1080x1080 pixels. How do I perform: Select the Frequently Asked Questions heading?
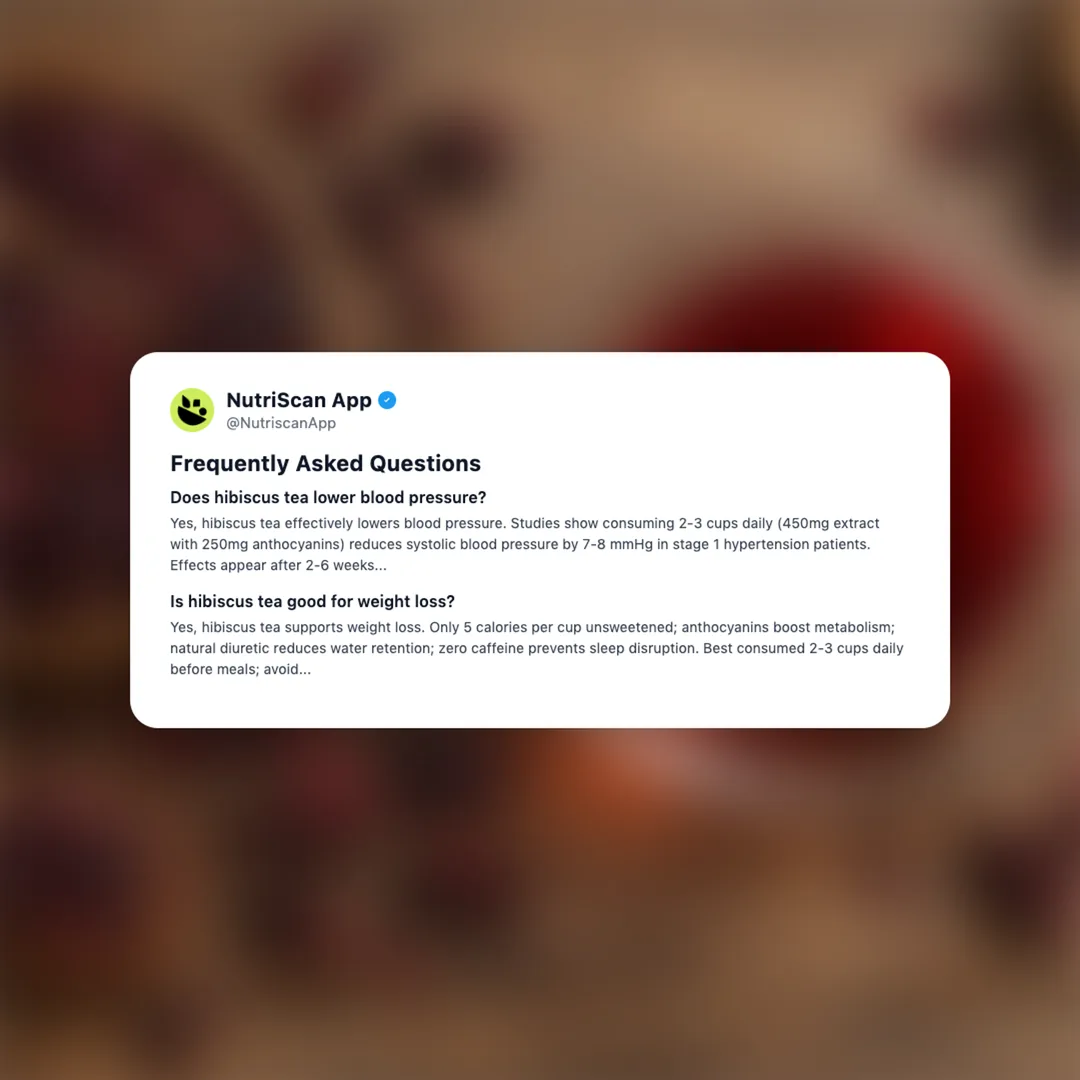[x=325, y=464]
